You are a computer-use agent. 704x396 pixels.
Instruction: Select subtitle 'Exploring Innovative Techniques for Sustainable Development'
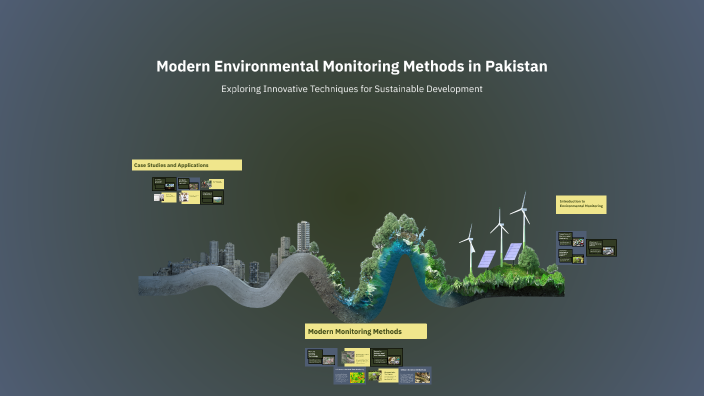point(352,89)
